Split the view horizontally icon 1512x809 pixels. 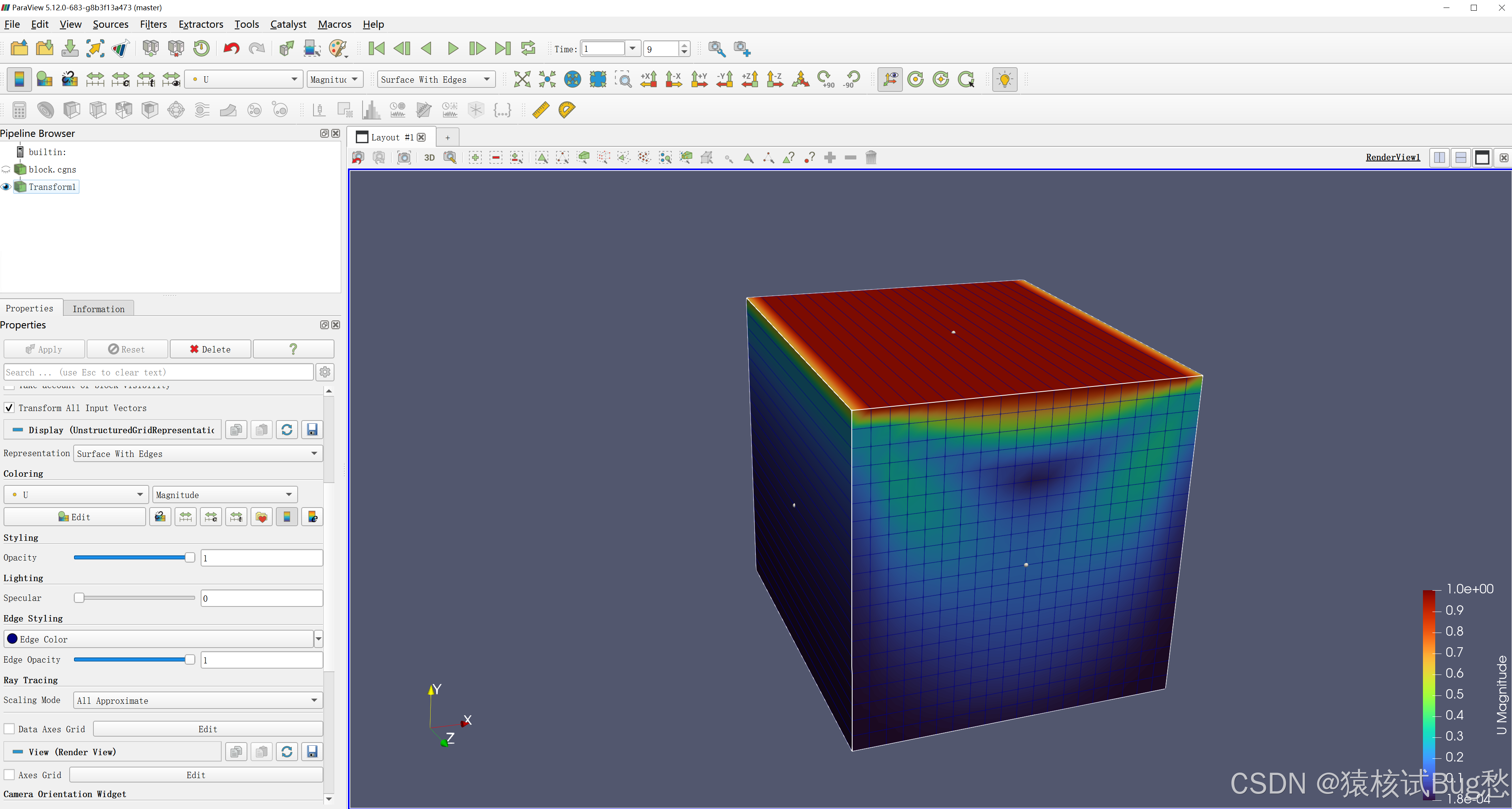[x=1439, y=157]
